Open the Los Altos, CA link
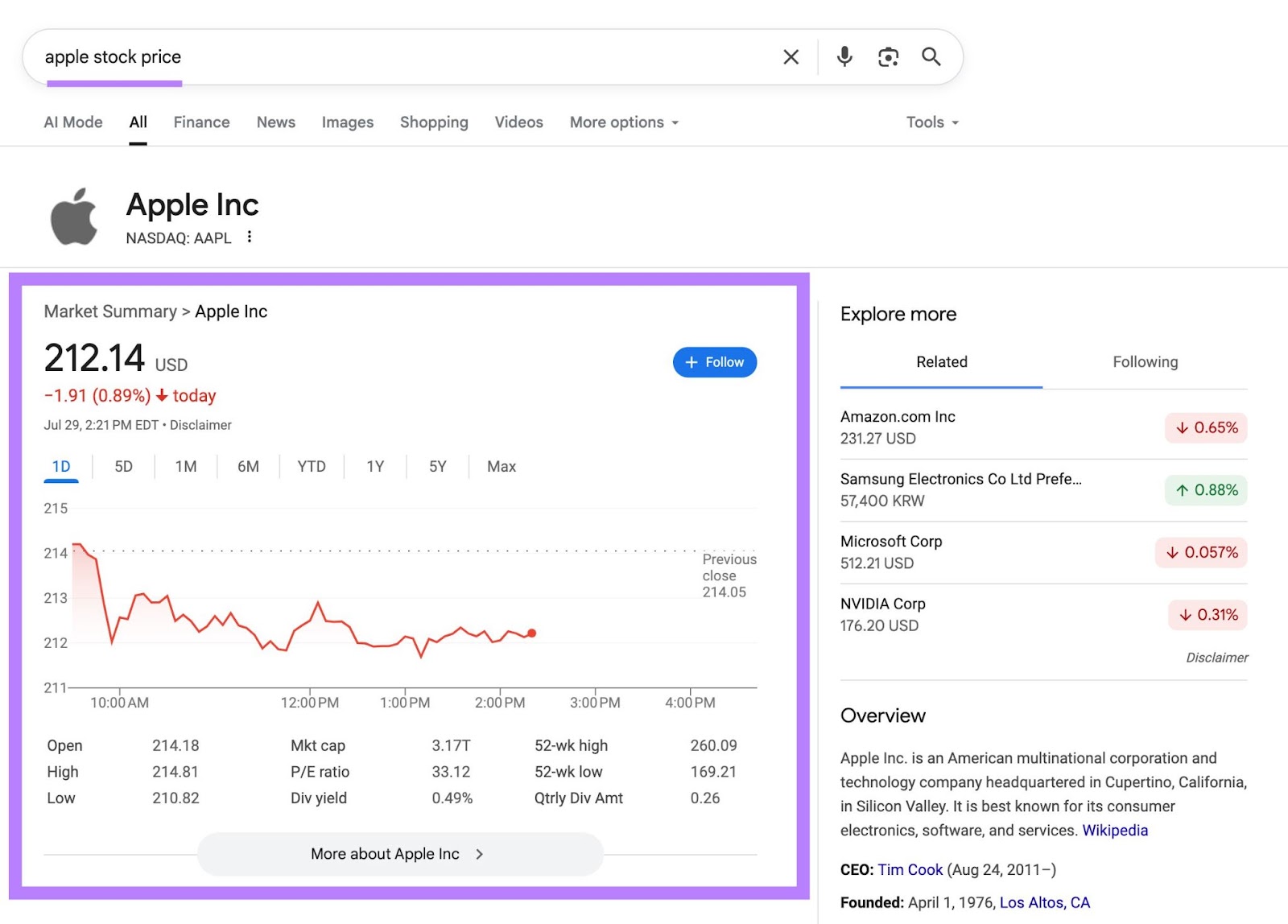The image size is (1288, 924). tap(1045, 903)
